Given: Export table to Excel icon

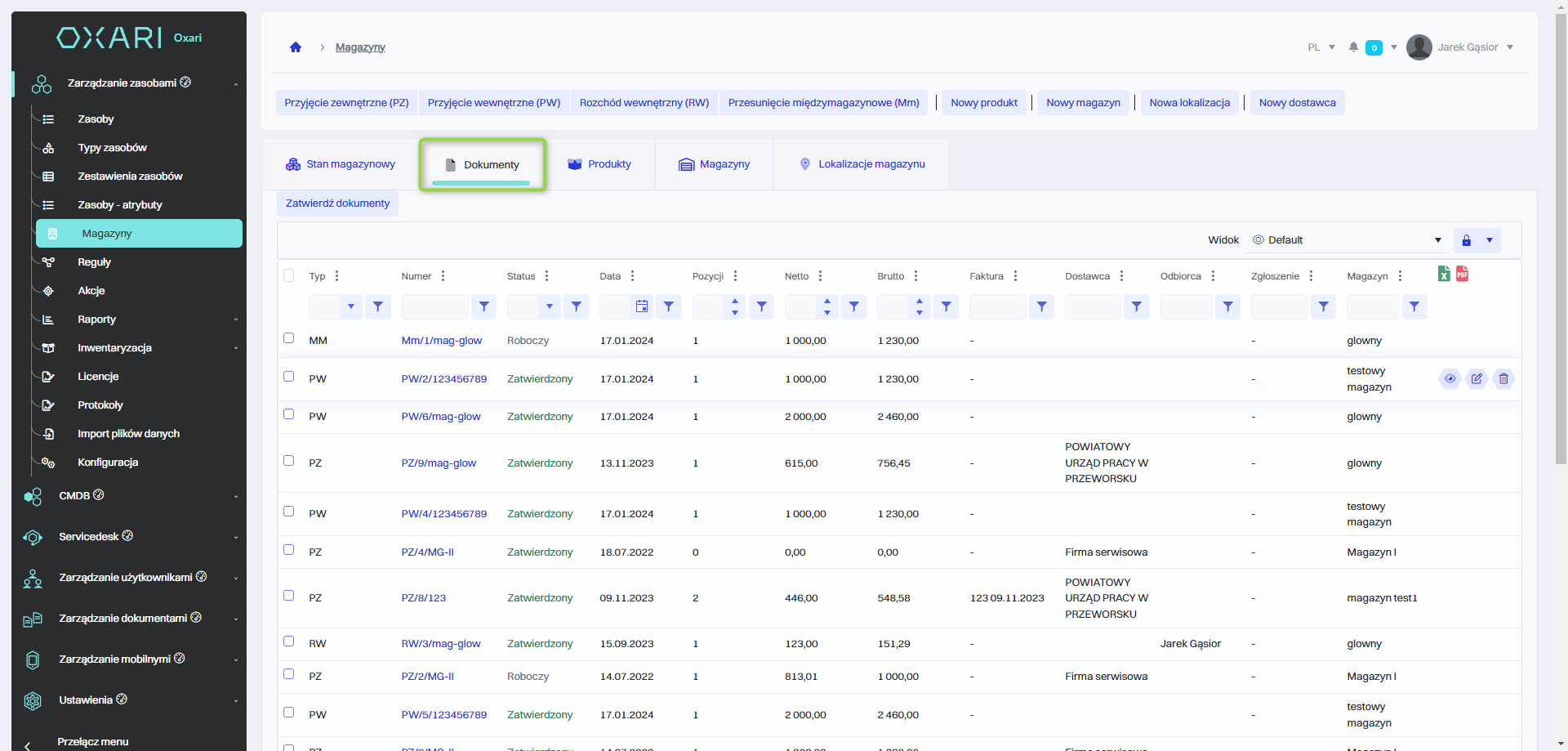Looking at the screenshot, I should point(1444,274).
